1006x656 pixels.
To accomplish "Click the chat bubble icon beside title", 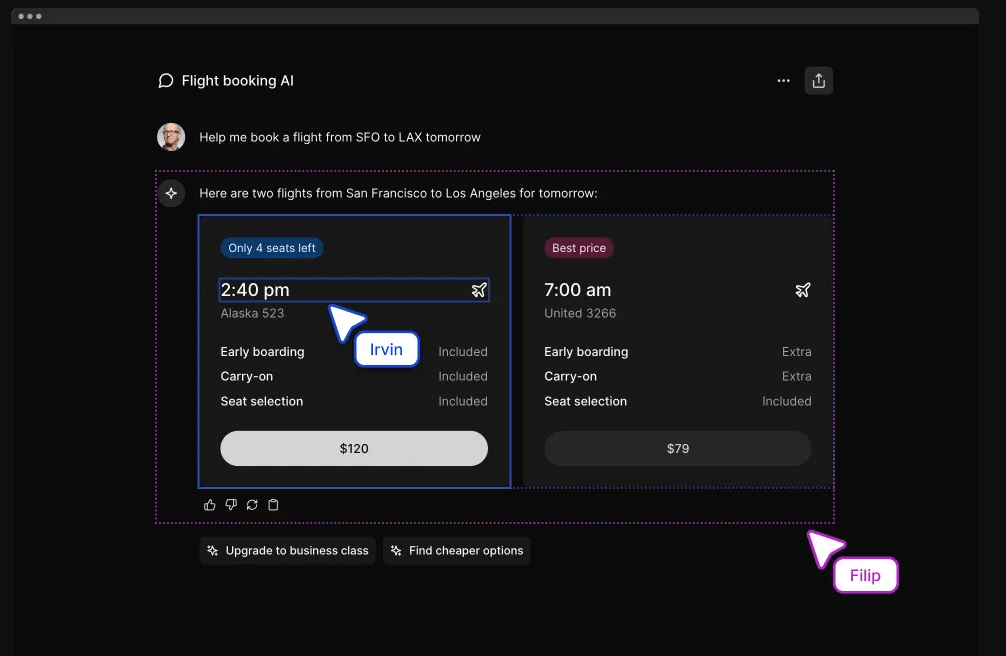I will click(166, 81).
